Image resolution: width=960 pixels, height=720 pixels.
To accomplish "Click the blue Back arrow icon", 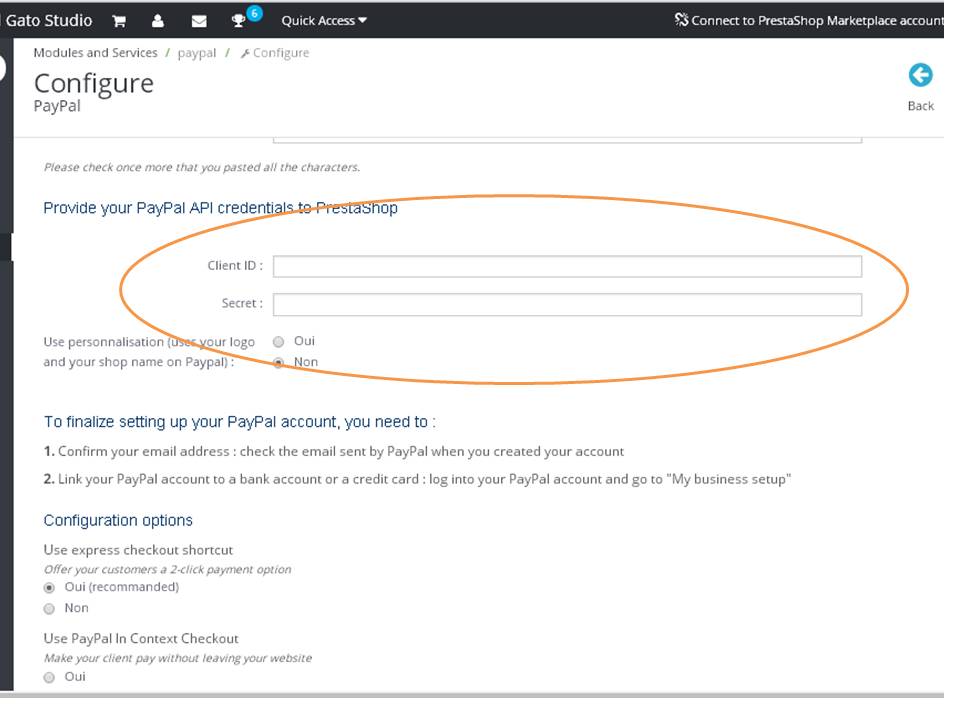I will [920, 75].
